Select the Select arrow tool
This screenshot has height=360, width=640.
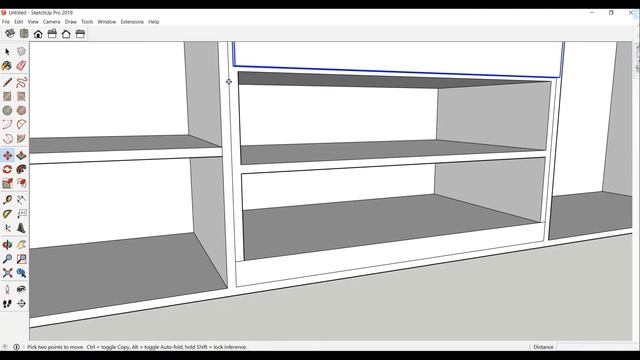[7, 52]
